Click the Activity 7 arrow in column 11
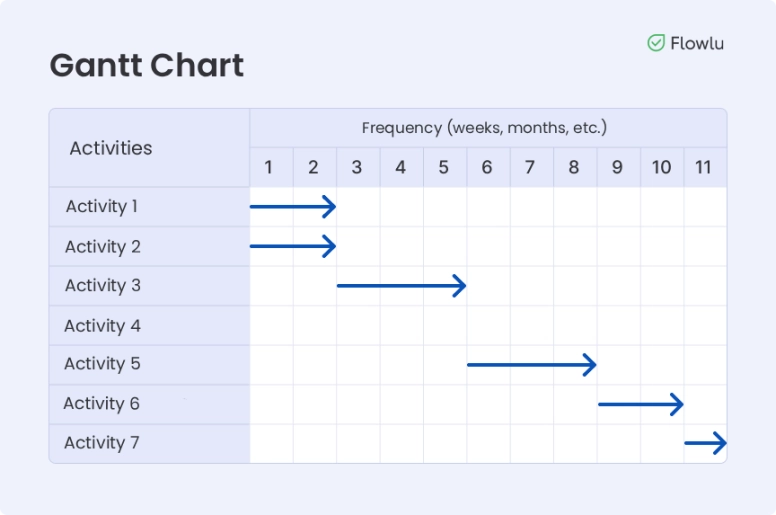The image size is (776, 515). 705,443
